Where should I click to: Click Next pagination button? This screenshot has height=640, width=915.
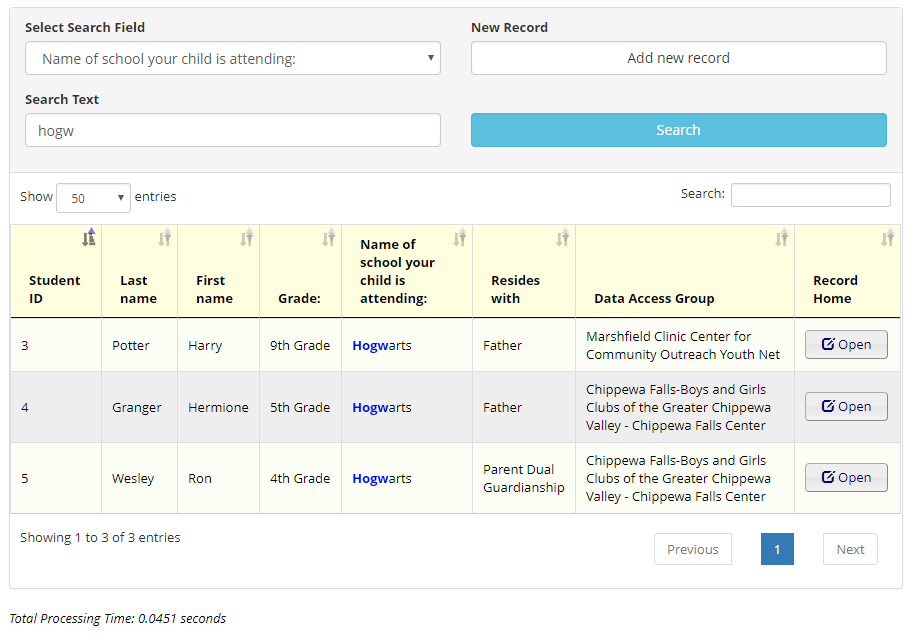(850, 549)
